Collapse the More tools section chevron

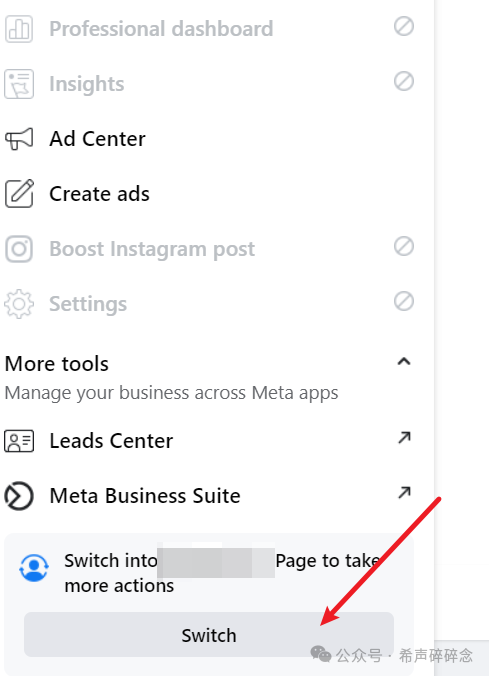(404, 361)
